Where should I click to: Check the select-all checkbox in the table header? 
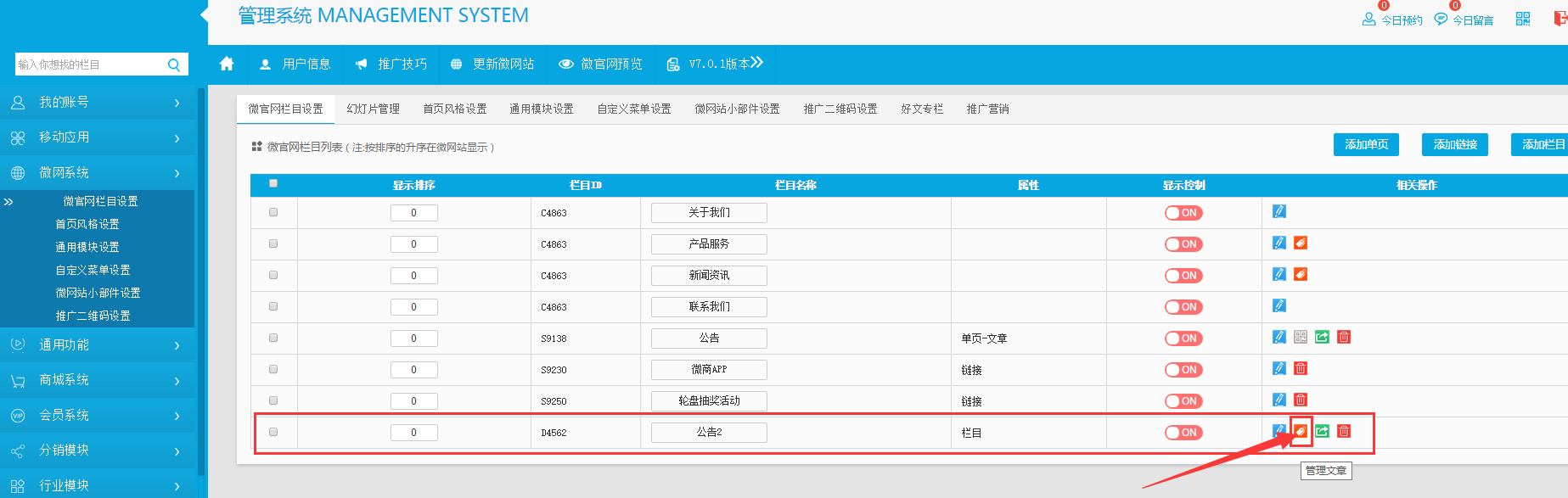(x=273, y=183)
